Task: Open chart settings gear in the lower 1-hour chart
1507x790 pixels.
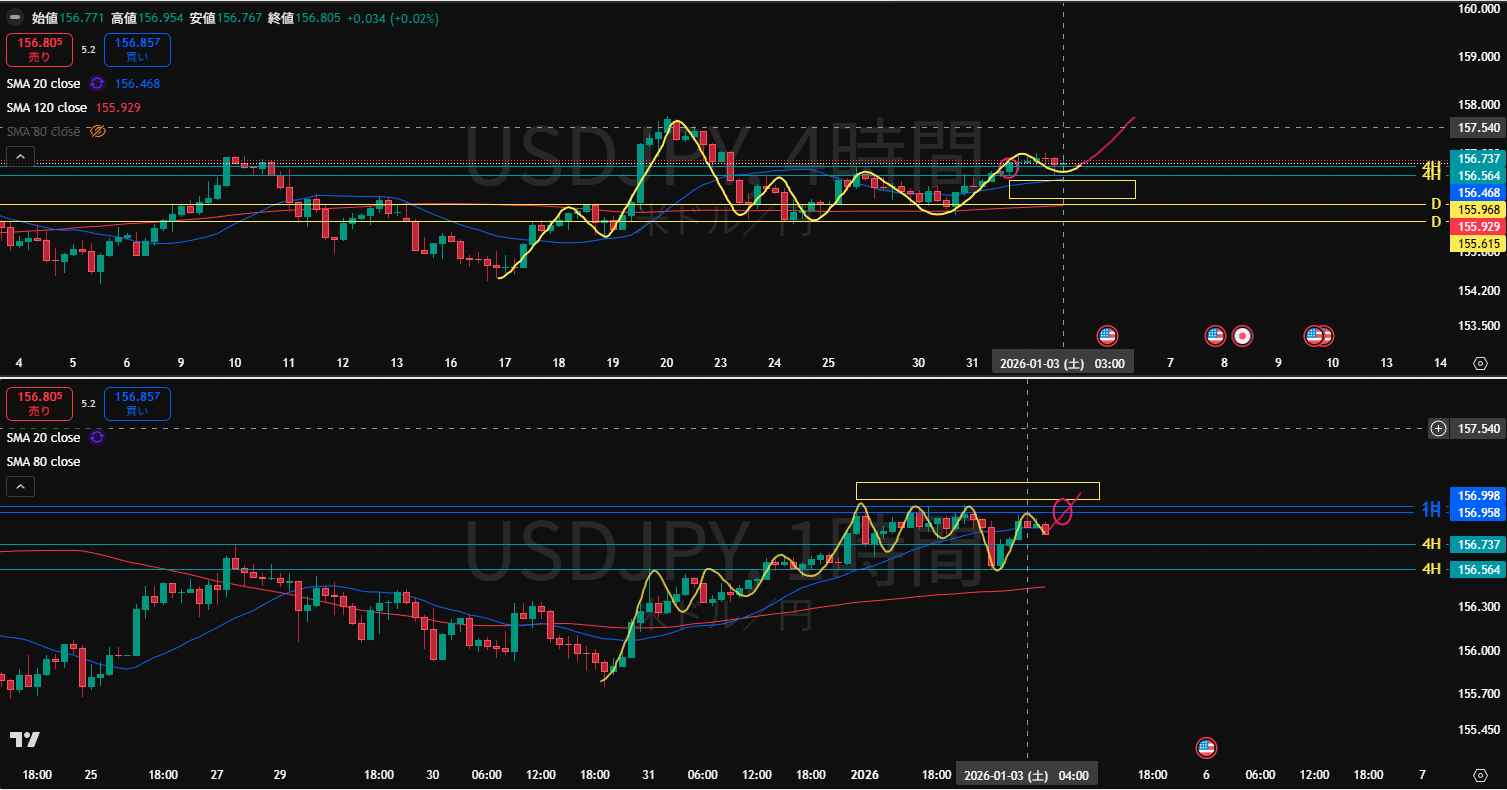Action: [1480, 775]
